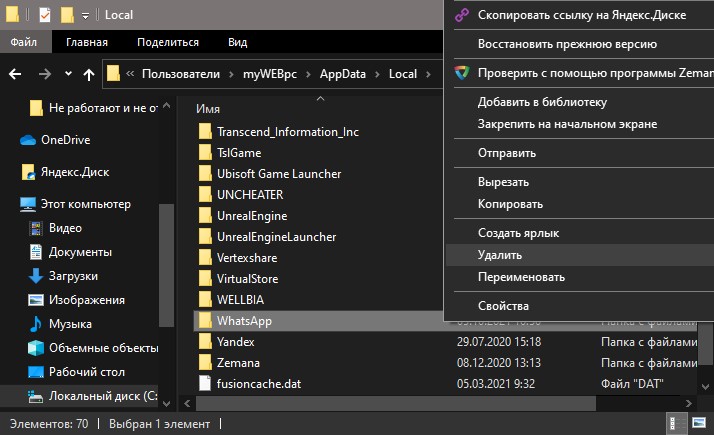This screenshot has width=714, height=435.
Task: Switch to the Главная ribbon tab
Action: point(87,42)
